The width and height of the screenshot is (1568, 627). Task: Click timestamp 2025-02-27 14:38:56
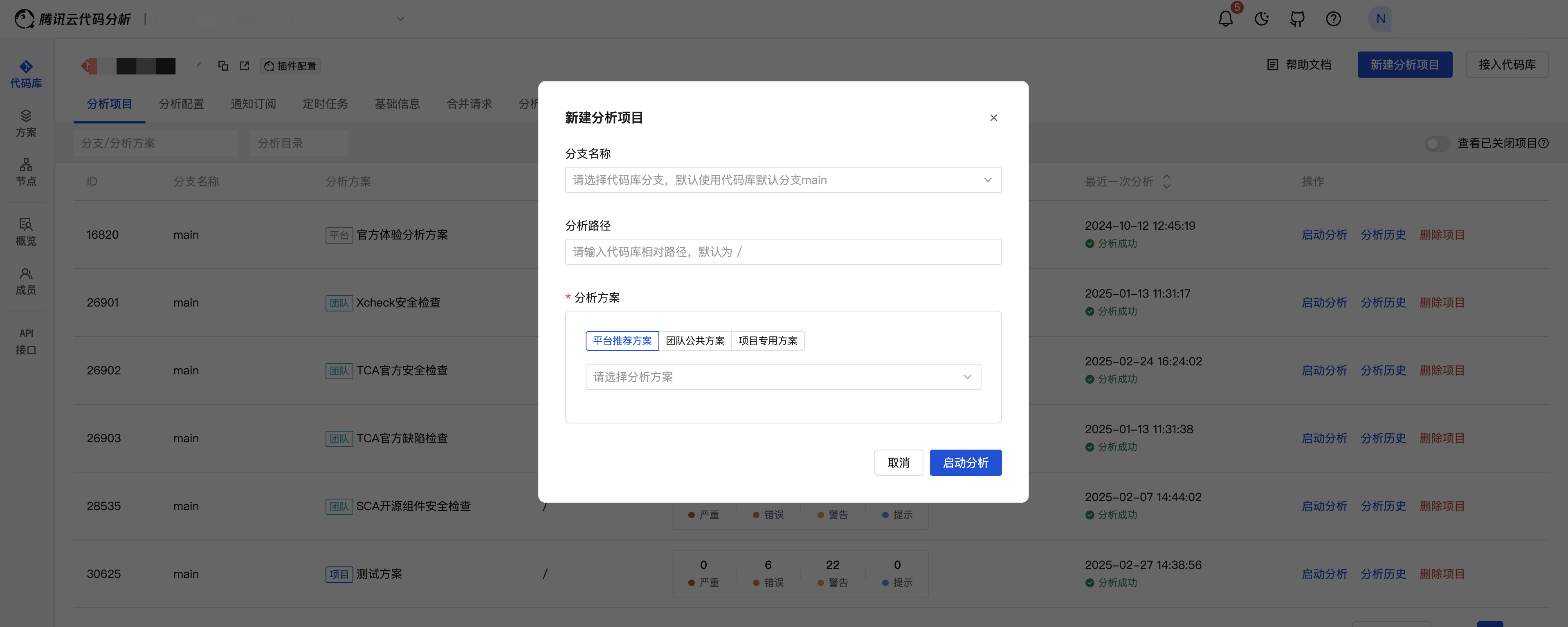point(1143,565)
